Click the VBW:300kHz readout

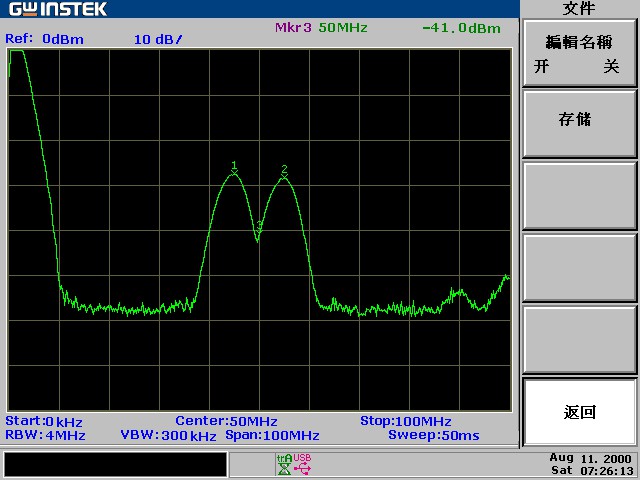[168, 436]
